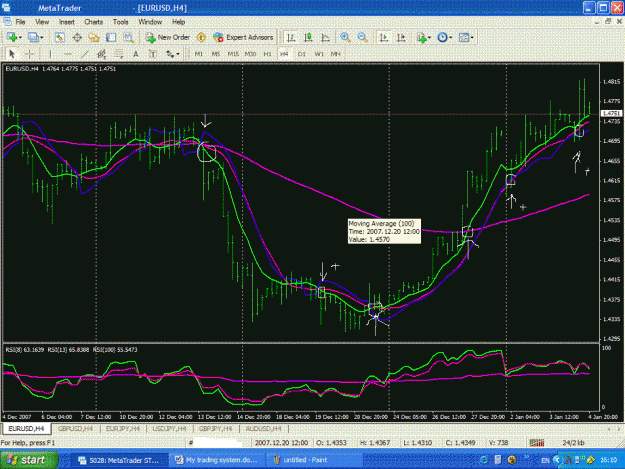Select the Vertical Line drawing tool
The image size is (625, 469).
[x=50, y=54]
